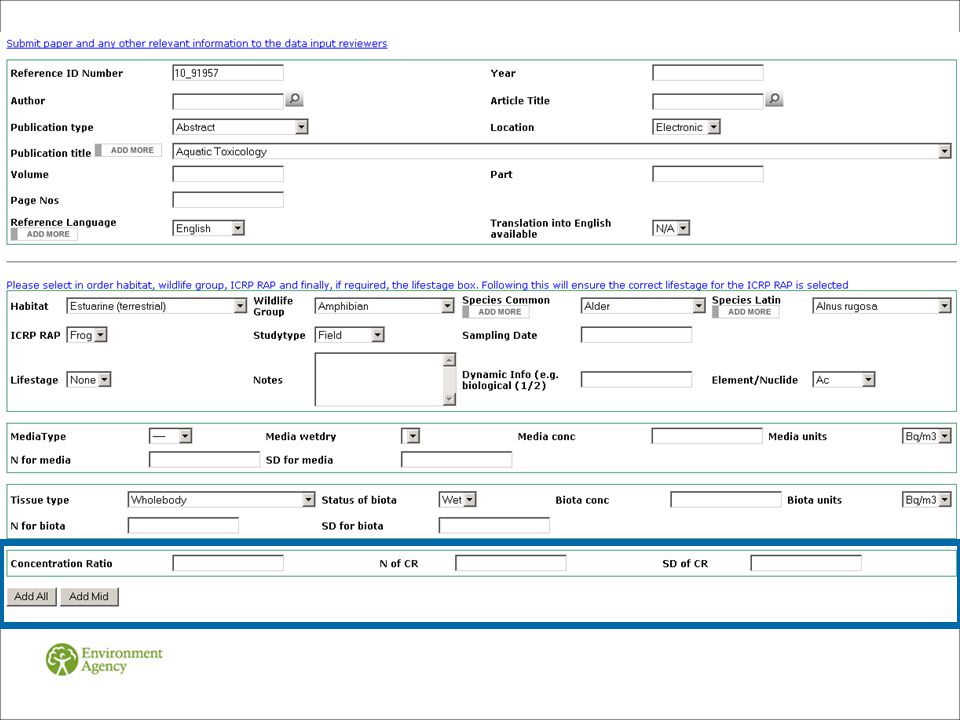Viewport: 960px width, 720px height.
Task: Open the Biota units Bq/m3 dropdown
Action: [927, 500]
